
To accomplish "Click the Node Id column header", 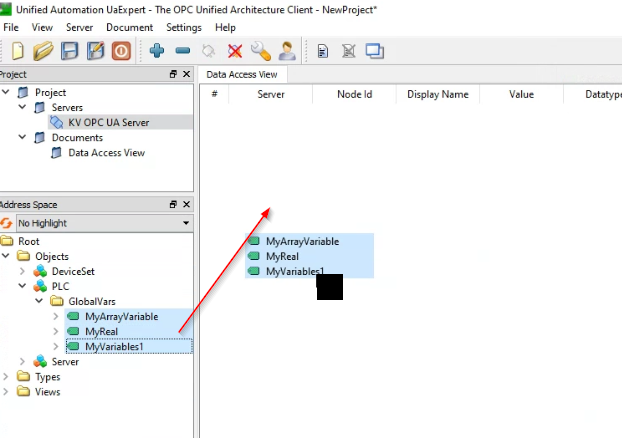I will [x=354, y=94].
